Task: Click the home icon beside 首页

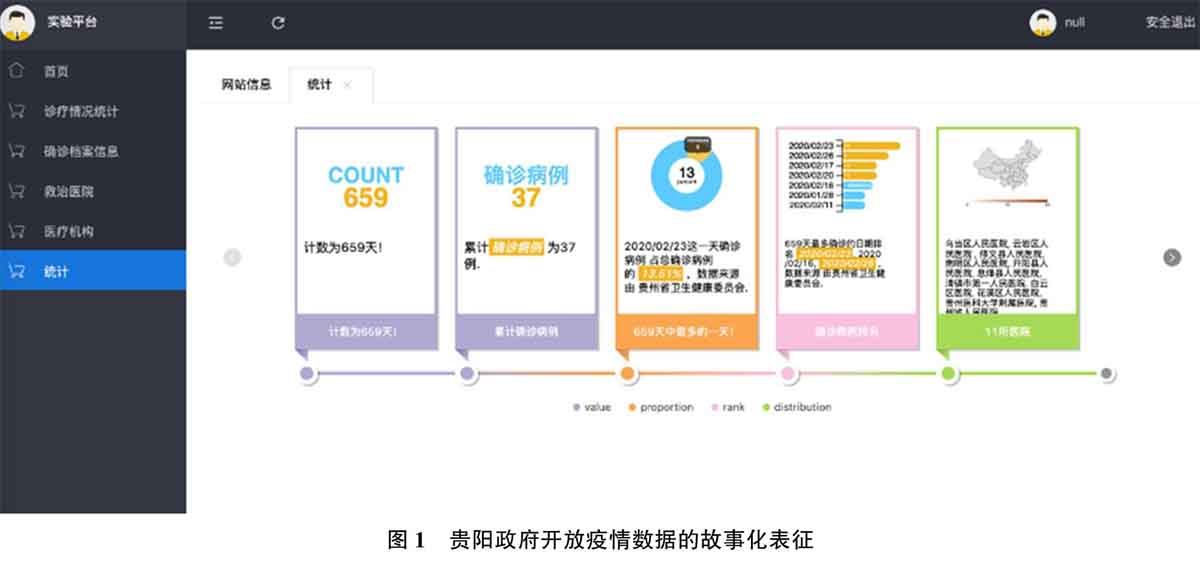Action: click(x=16, y=71)
